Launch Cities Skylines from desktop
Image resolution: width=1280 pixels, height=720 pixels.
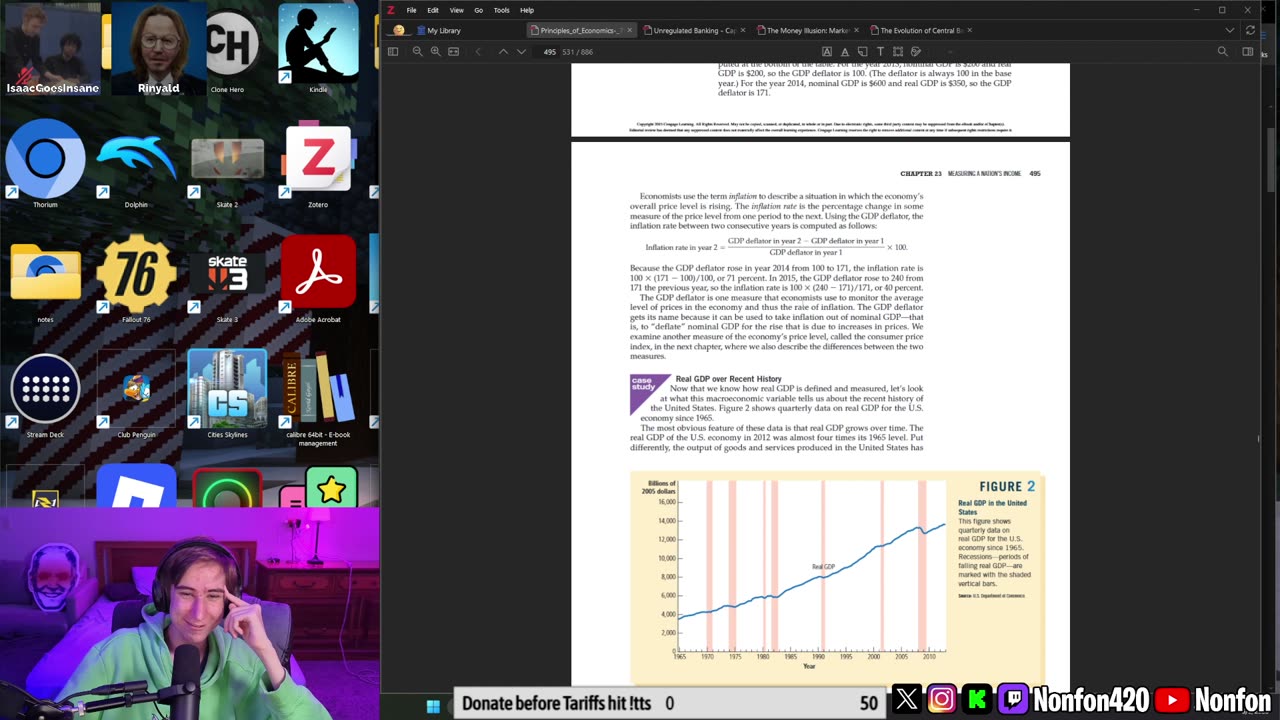coord(227,395)
